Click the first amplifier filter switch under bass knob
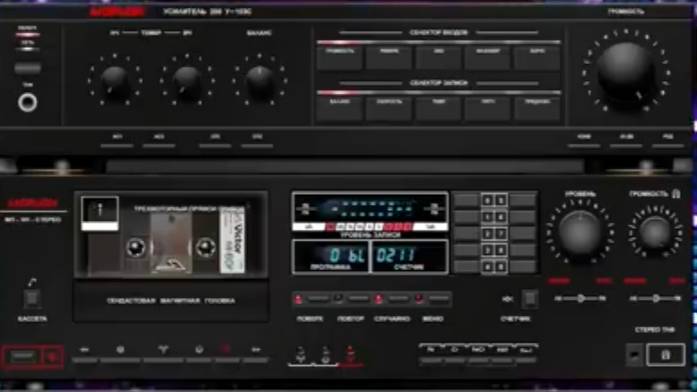697x392 pixels. [117, 145]
